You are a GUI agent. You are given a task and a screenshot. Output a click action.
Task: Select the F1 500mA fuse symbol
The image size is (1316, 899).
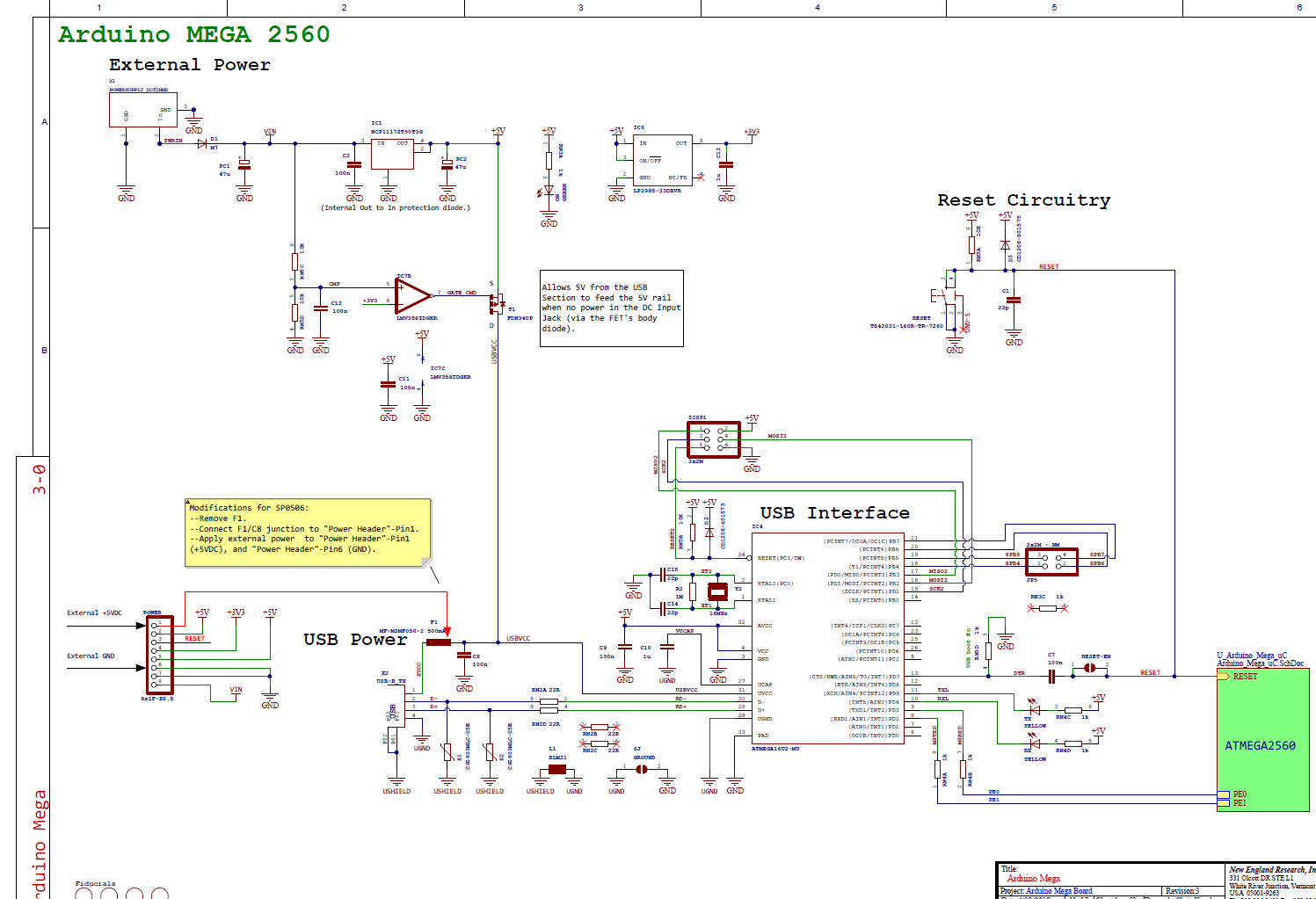point(439,642)
